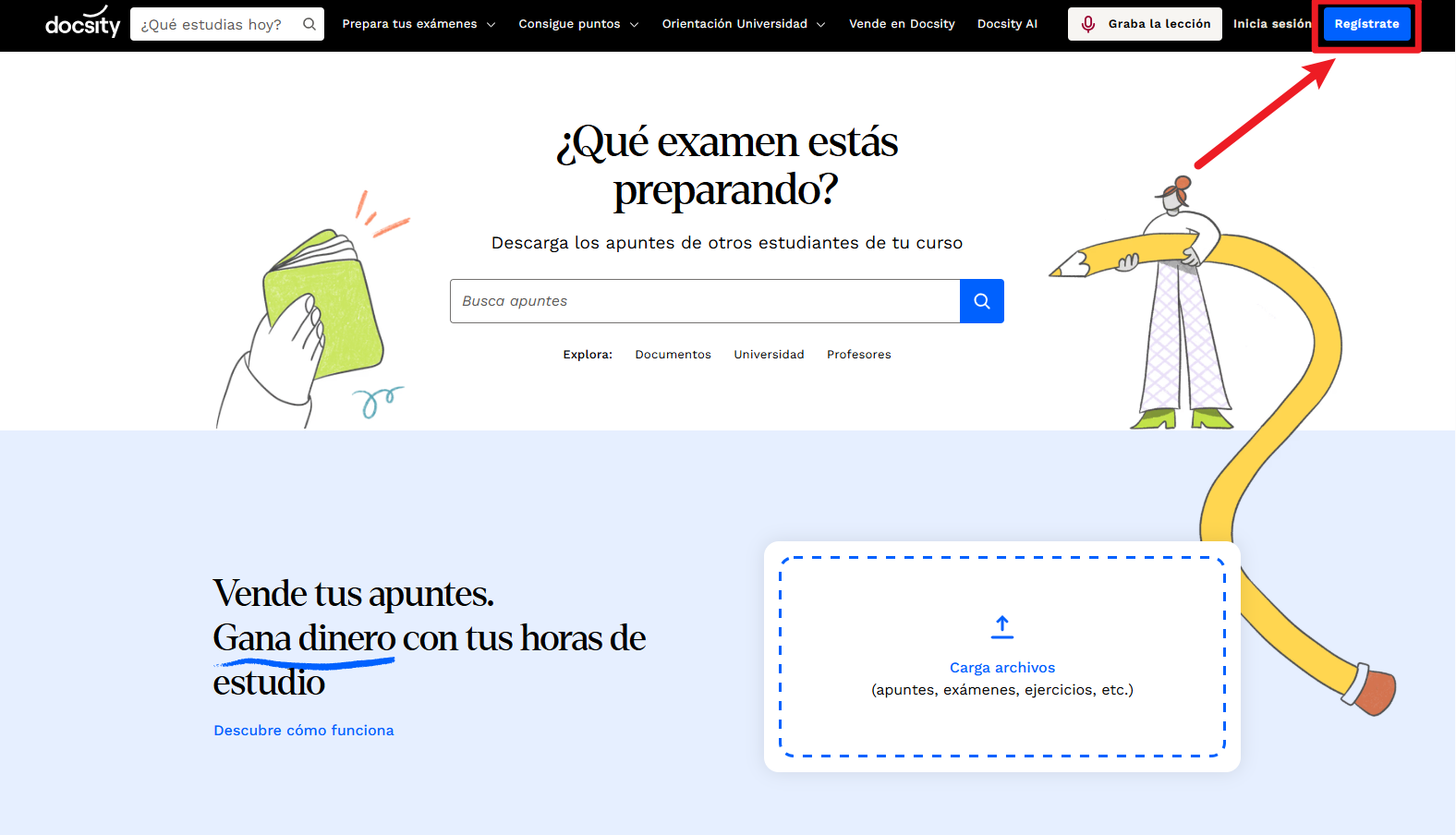This screenshot has width=1456, height=835.
Task: Expand the Orientación Universidad menu
Action: coord(744,24)
